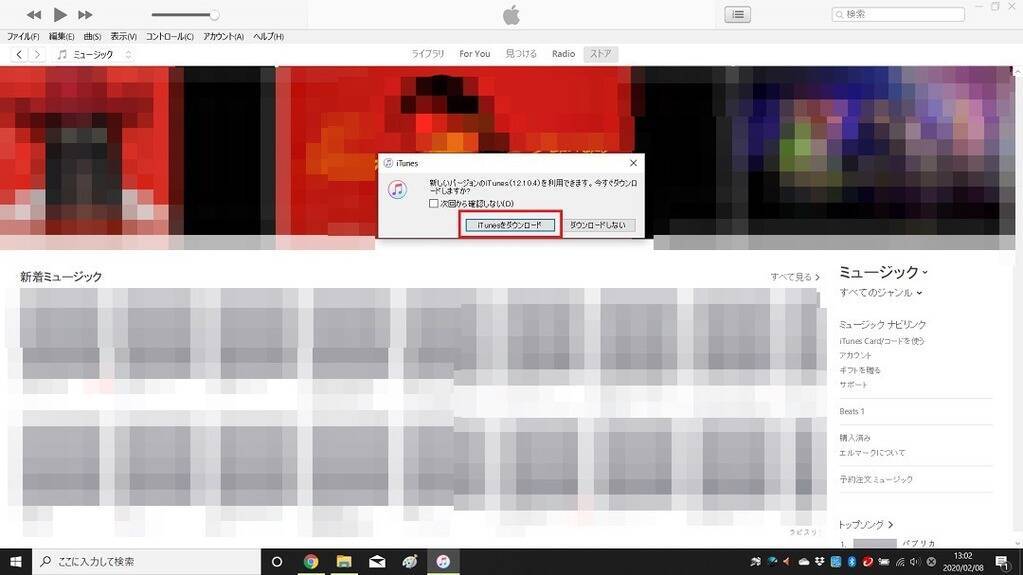The width and height of the screenshot is (1023, 575).
Task: Click the search field in iTunes
Action: (898, 14)
